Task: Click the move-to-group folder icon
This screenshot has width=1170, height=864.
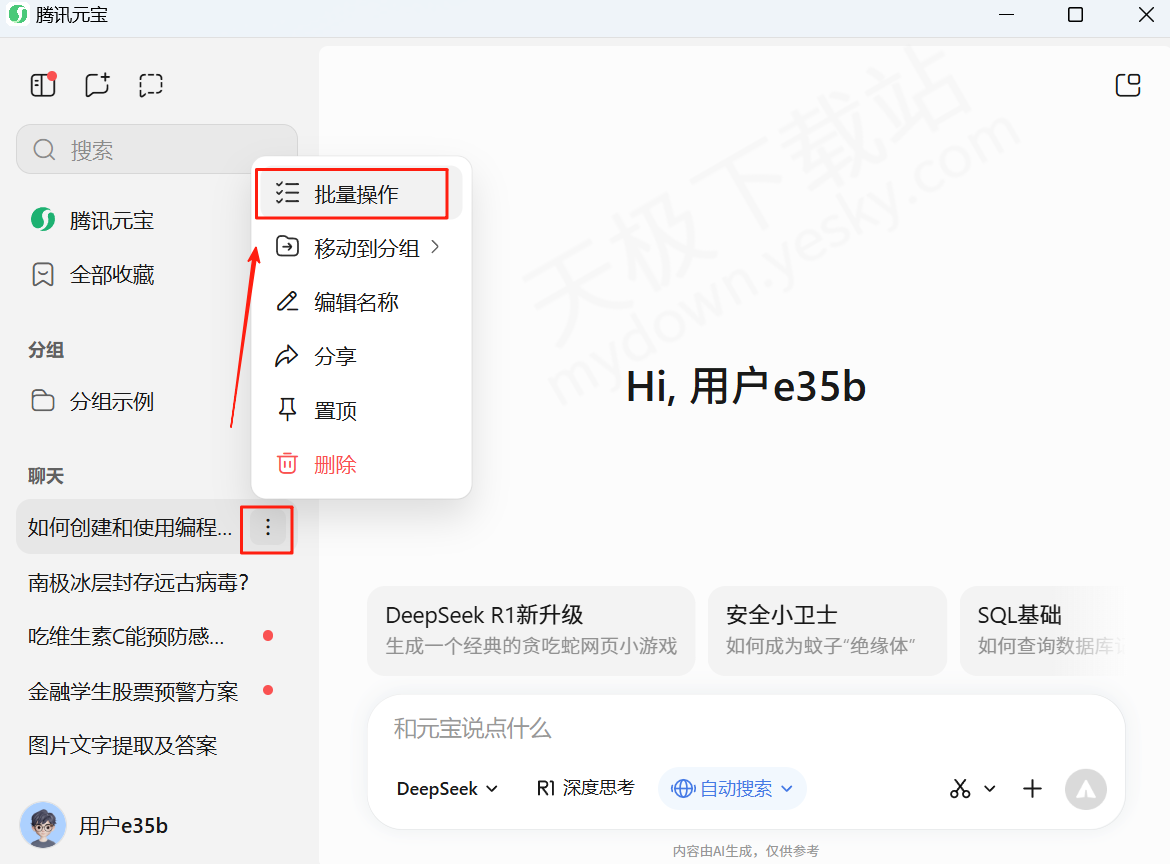Action: pos(287,246)
